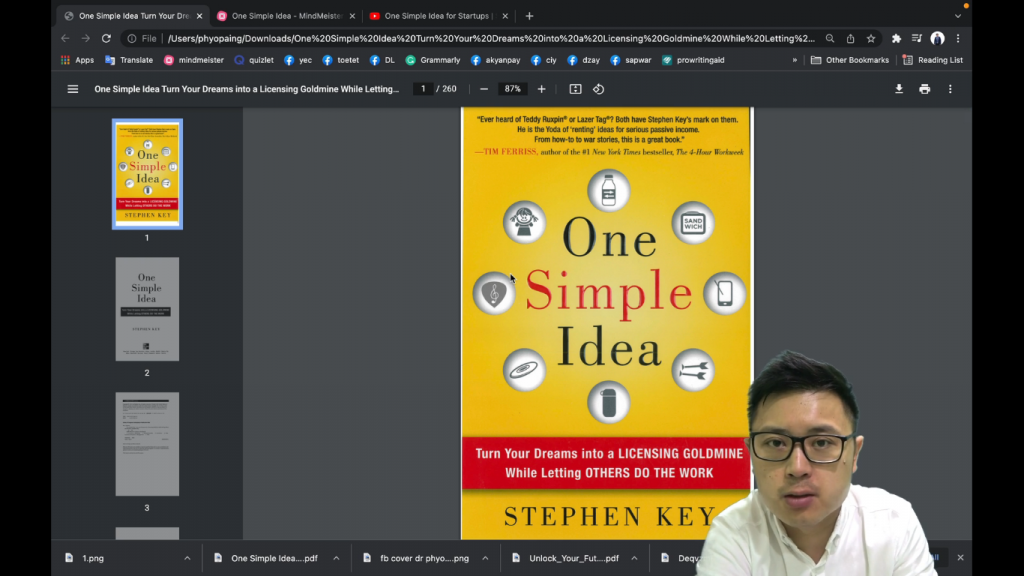1024x576 pixels.
Task: Select the page 3 thumbnail
Action: coord(147,444)
